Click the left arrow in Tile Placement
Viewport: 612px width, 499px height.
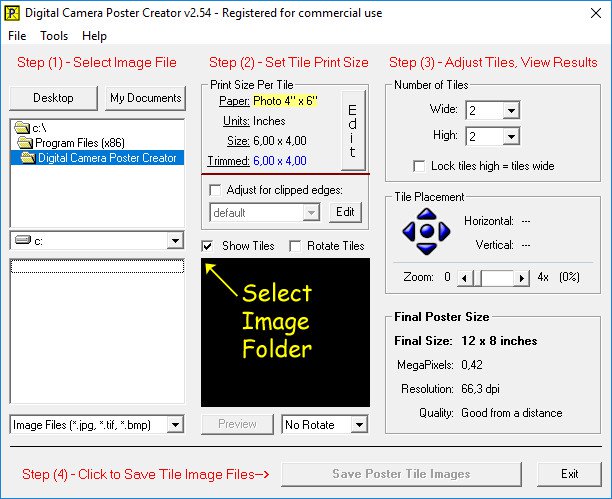click(409, 231)
